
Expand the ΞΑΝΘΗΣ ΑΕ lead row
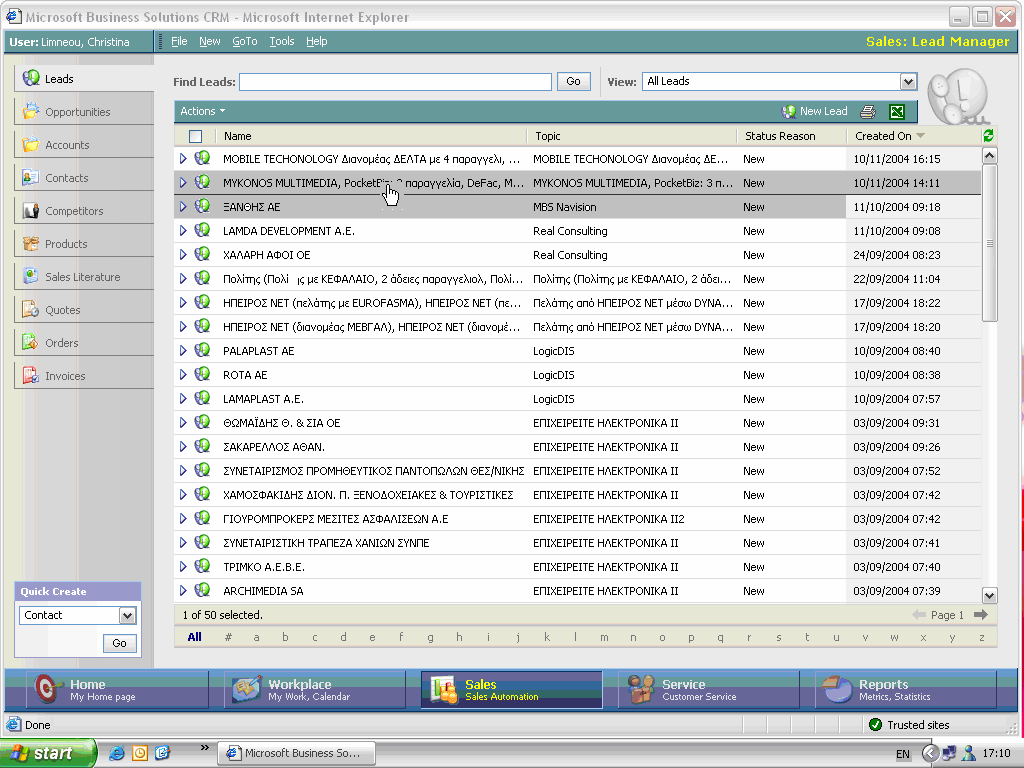pyautogui.click(x=183, y=207)
